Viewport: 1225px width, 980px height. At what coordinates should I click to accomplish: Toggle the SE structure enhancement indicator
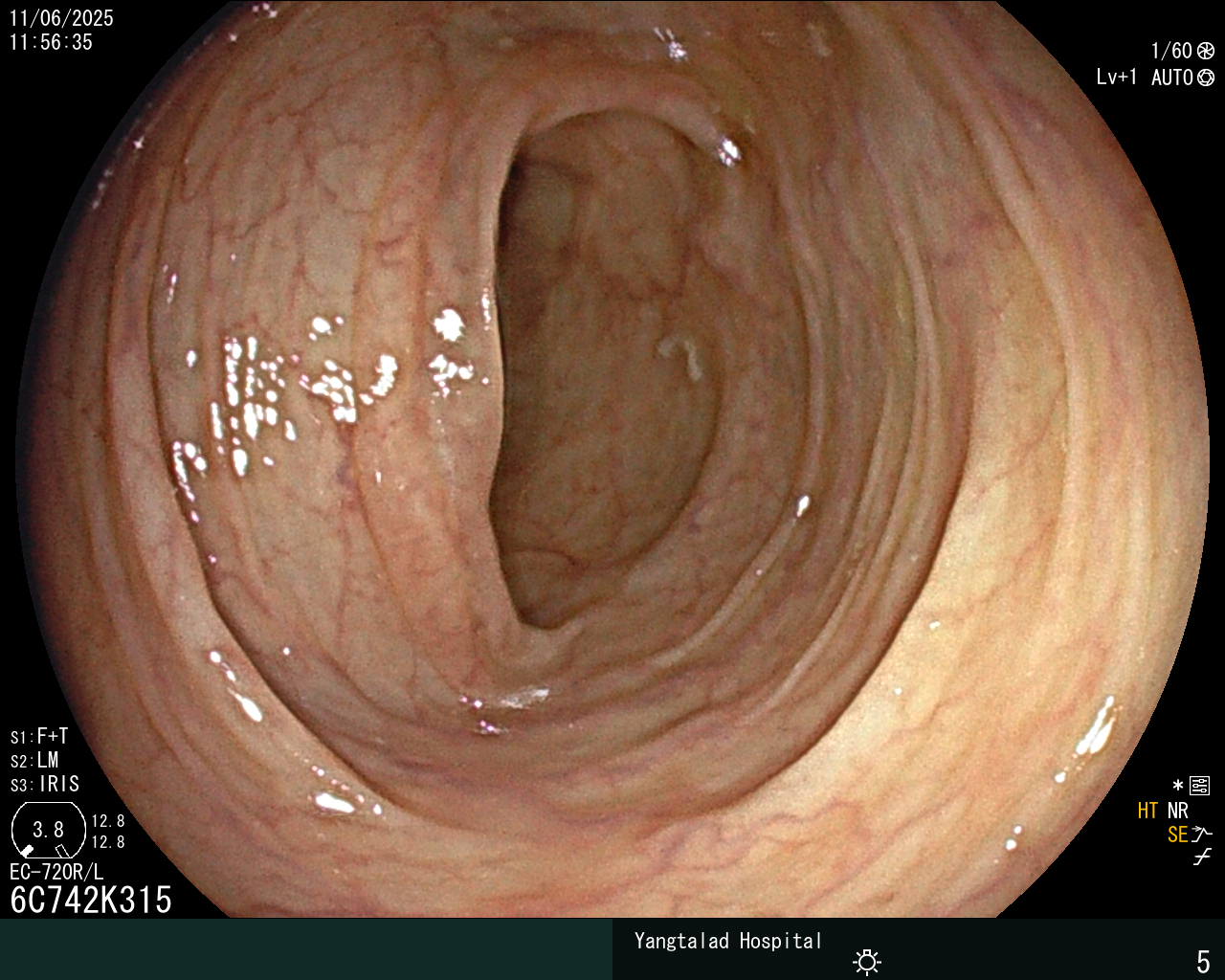[x=1177, y=835]
